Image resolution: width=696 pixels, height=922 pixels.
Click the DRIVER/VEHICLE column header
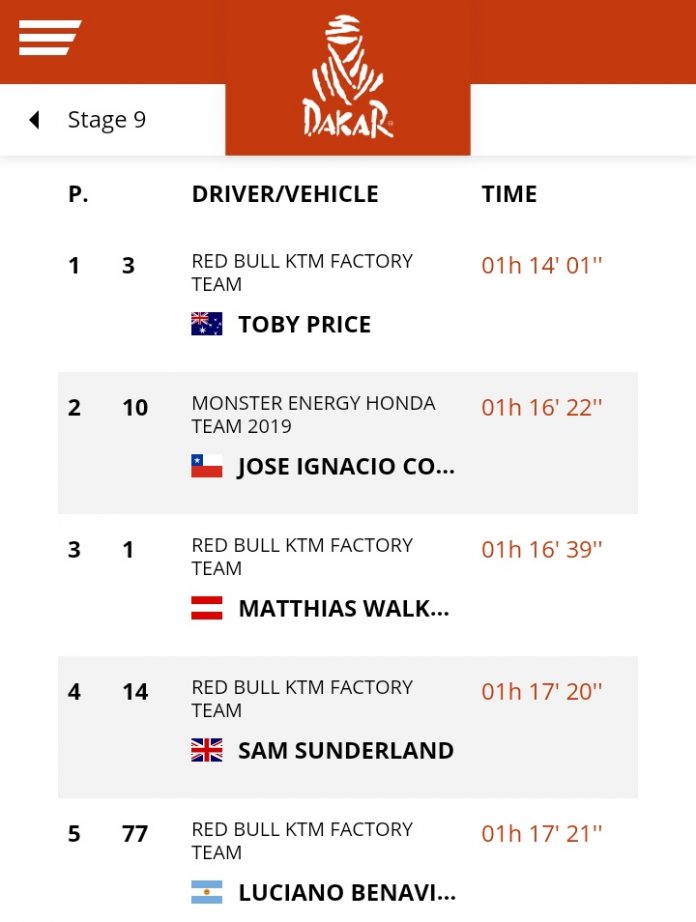pos(285,194)
